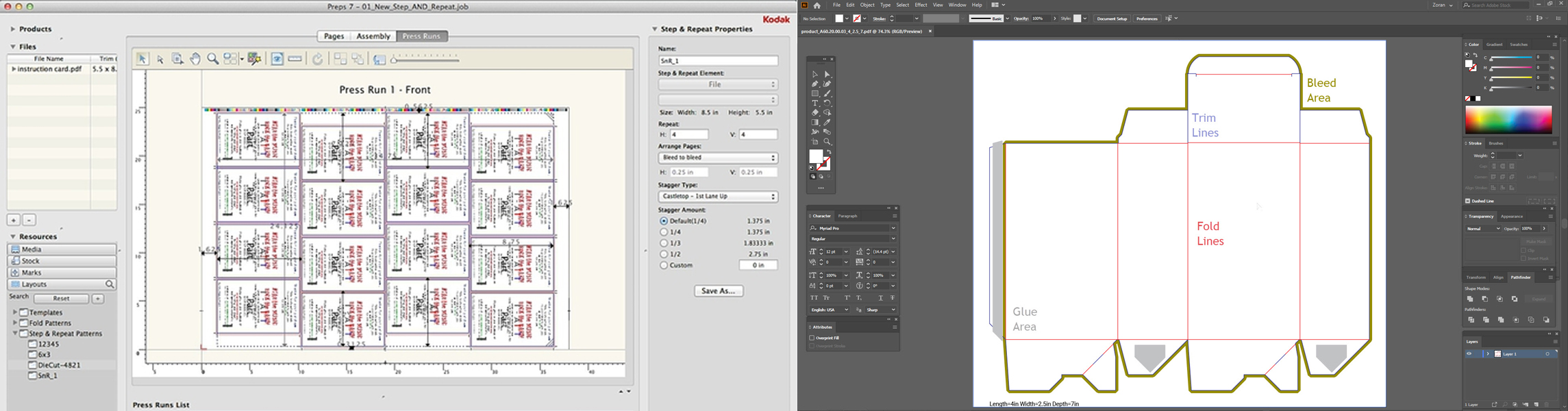
Task: Expand the Fold Patterns tree folder
Action: [x=15, y=323]
